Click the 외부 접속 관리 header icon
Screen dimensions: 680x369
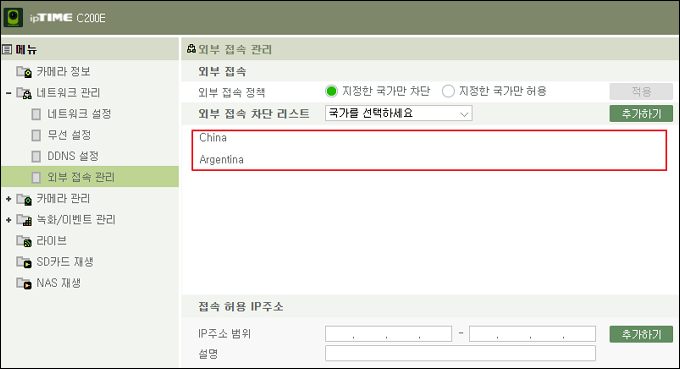point(191,49)
